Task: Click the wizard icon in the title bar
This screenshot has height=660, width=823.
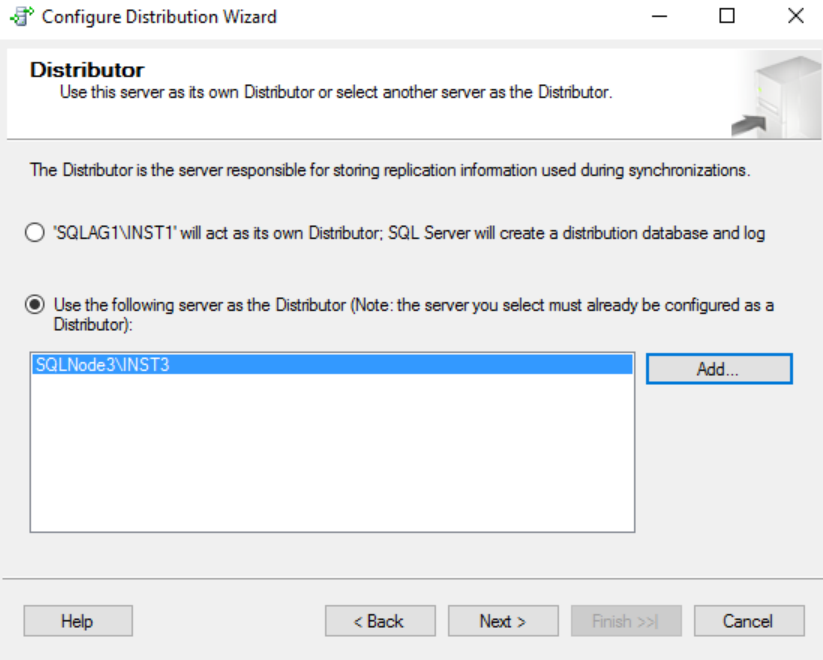Action: tap(21, 16)
